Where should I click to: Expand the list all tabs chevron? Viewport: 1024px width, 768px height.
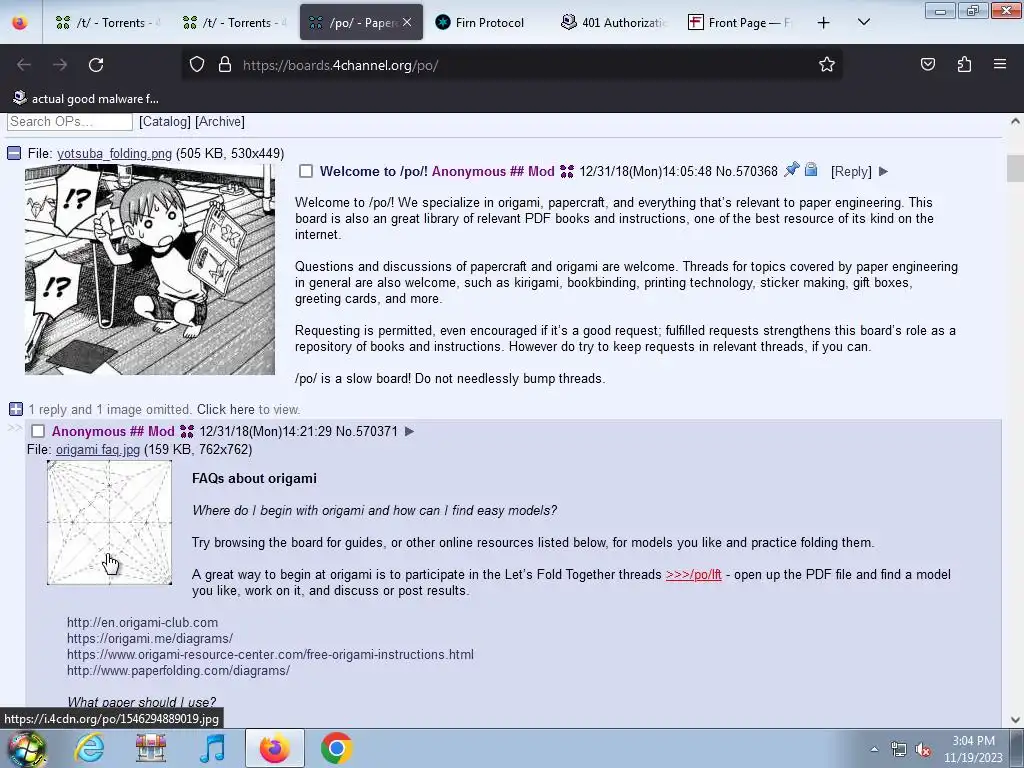click(x=863, y=22)
